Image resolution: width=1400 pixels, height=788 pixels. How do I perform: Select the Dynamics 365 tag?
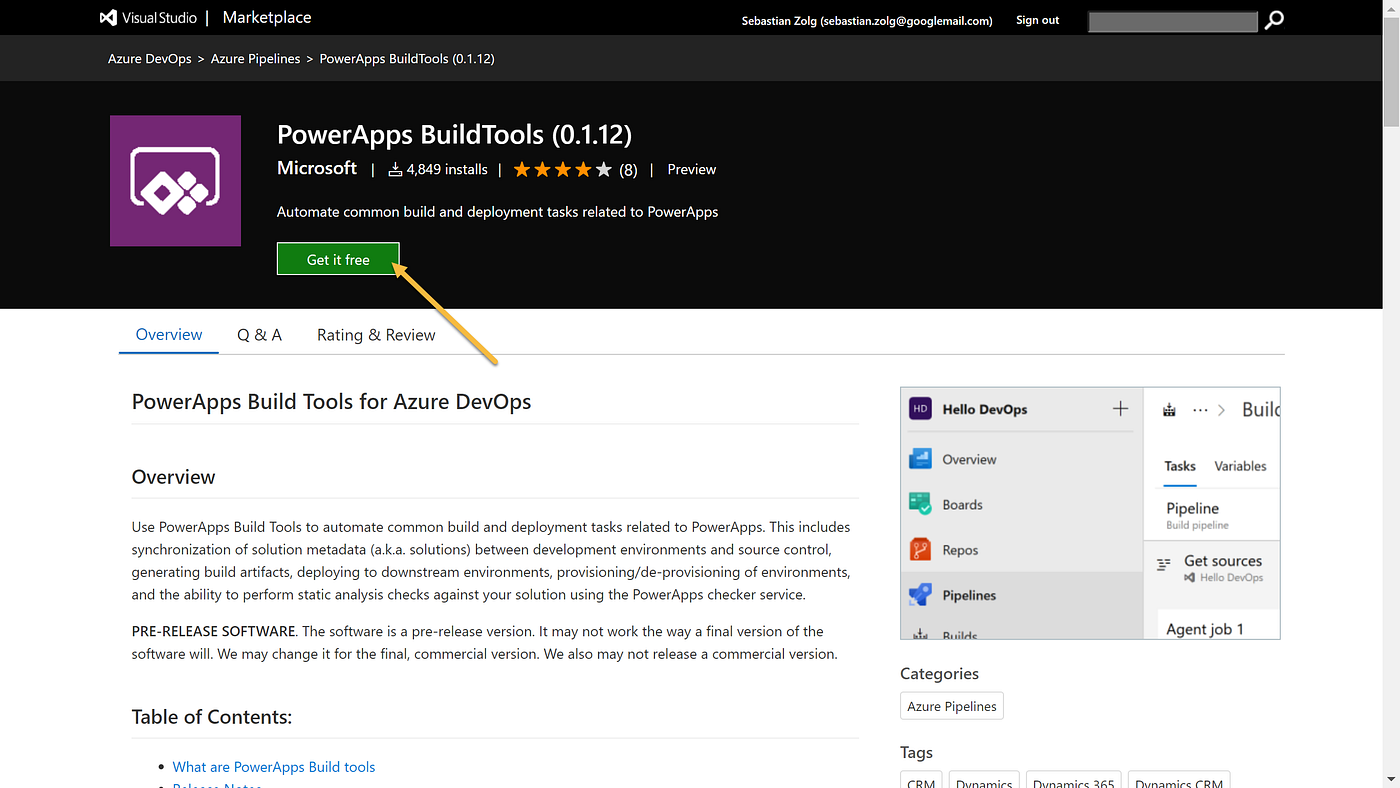tap(1074, 780)
